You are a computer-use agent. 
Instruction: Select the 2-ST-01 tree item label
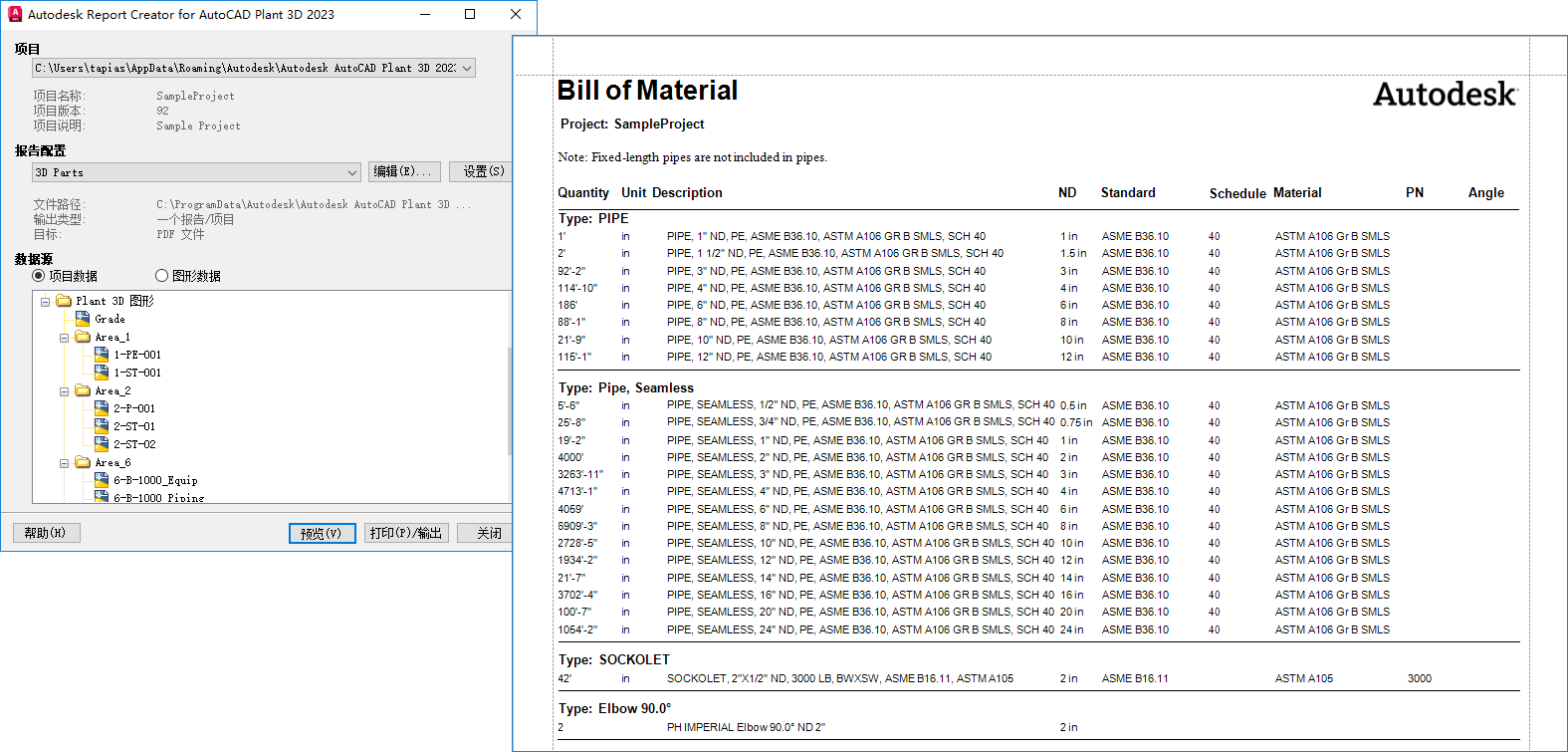[134, 426]
